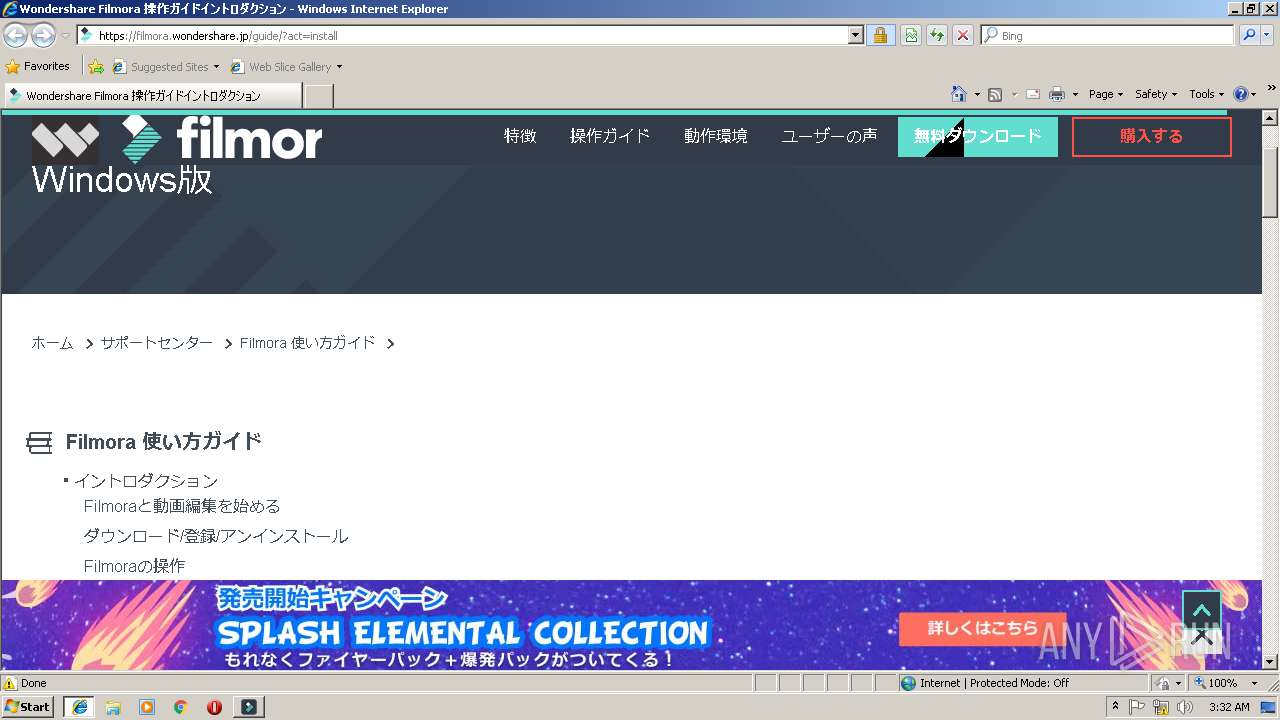Click the Add to Favorites Bar icon
The width and height of the screenshot is (1280, 720).
pos(96,67)
